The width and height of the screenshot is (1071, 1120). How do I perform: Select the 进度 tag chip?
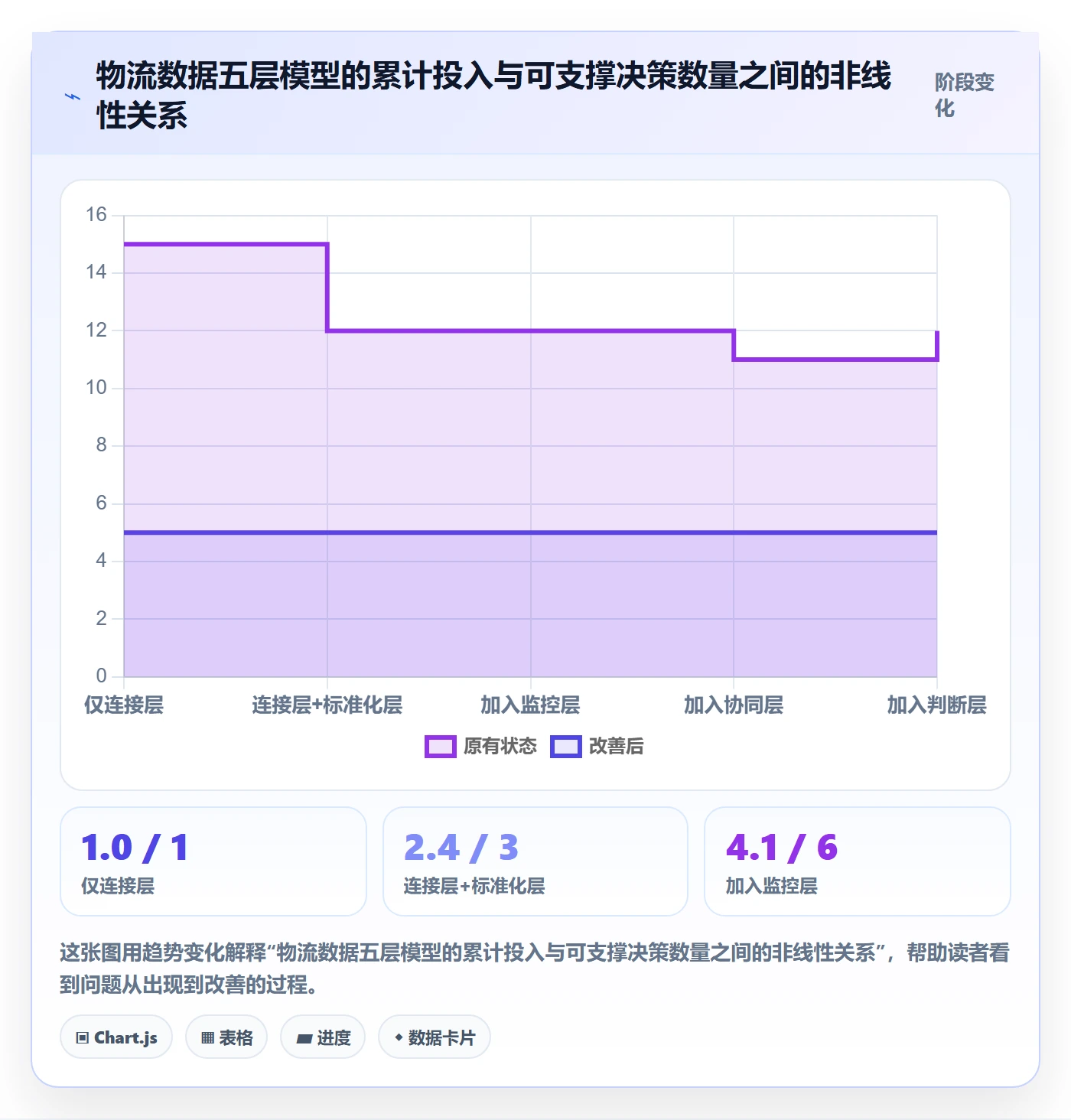click(x=323, y=1037)
